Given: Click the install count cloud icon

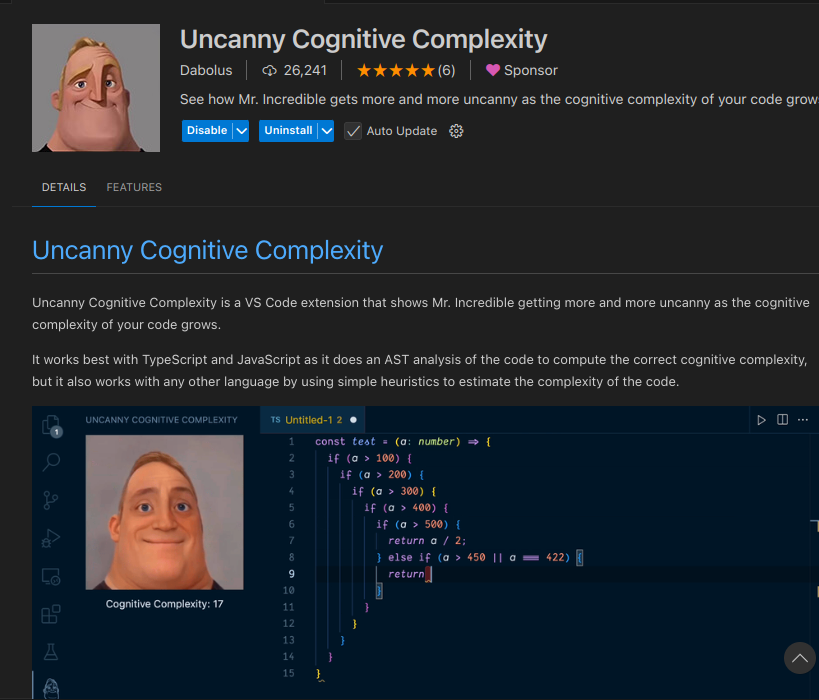Looking at the screenshot, I should (269, 71).
